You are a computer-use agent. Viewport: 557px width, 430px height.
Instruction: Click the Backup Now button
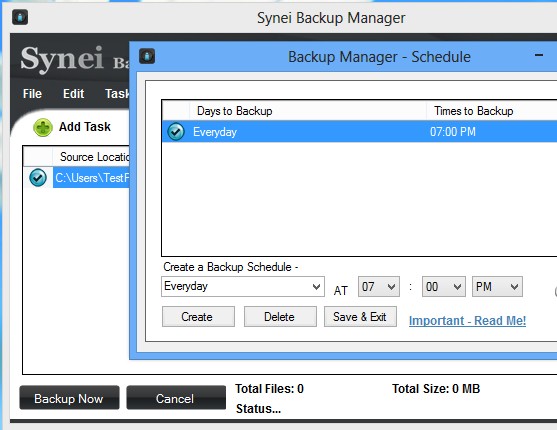(x=69, y=398)
